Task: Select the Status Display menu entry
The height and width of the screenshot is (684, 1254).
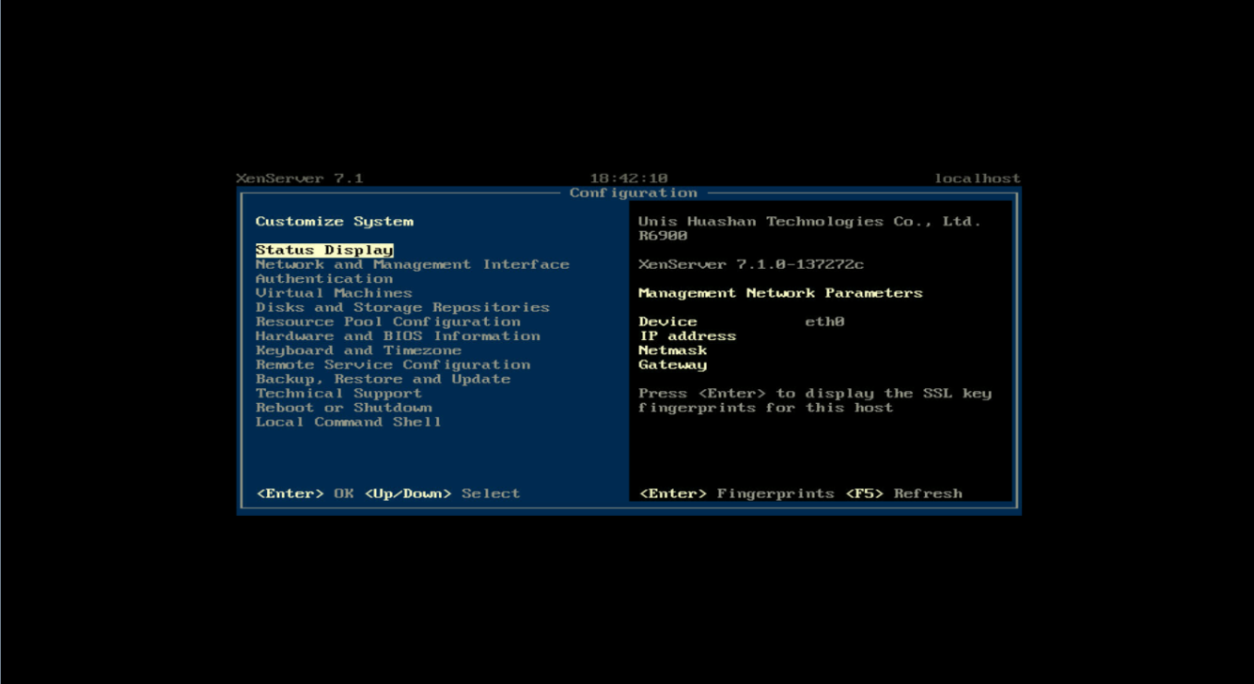Action: 325,250
